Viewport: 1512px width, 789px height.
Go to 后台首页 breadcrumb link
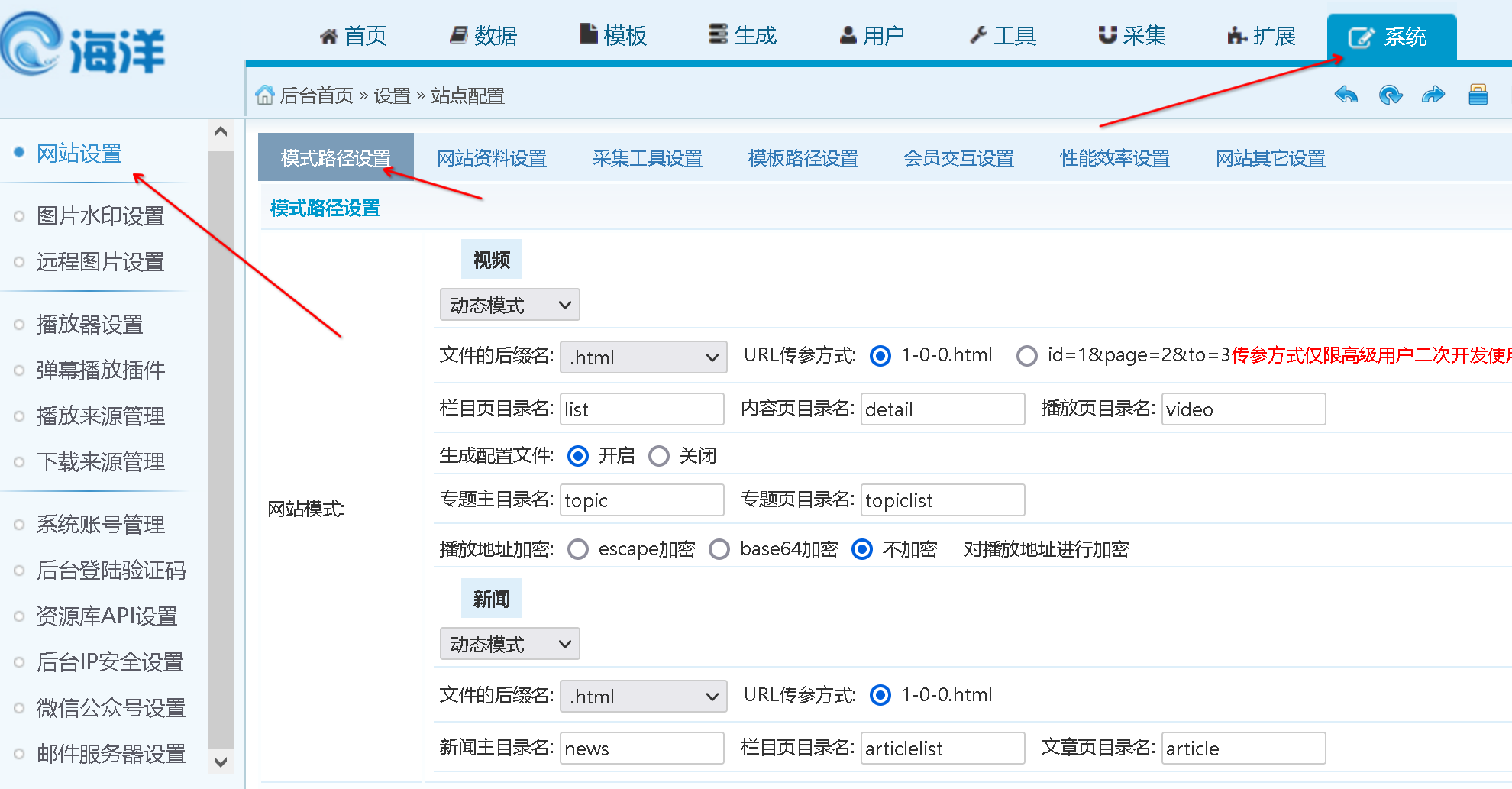click(x=316, y=95)
